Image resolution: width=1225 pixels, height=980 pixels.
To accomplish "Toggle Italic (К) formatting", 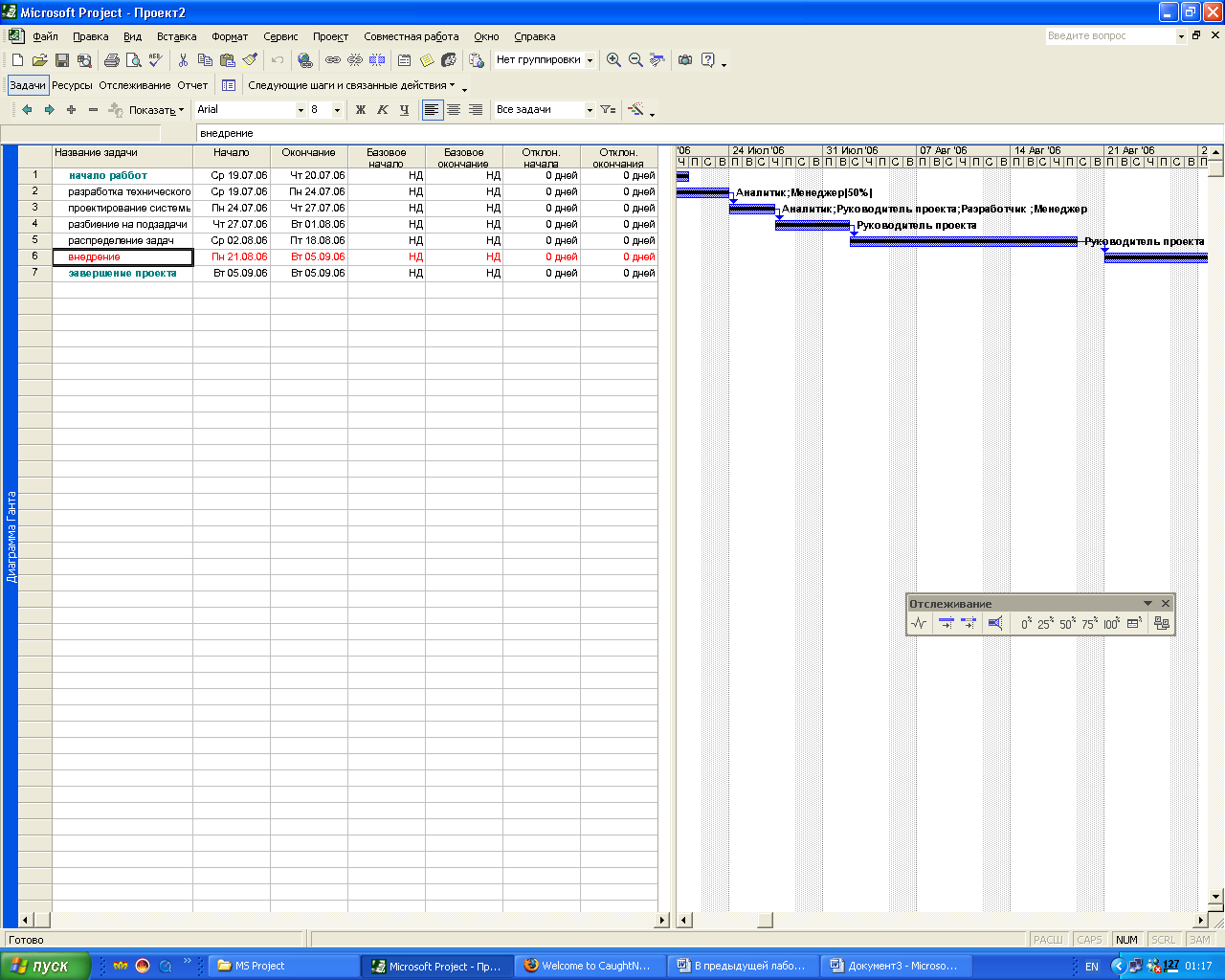I will tap(383, 110).
